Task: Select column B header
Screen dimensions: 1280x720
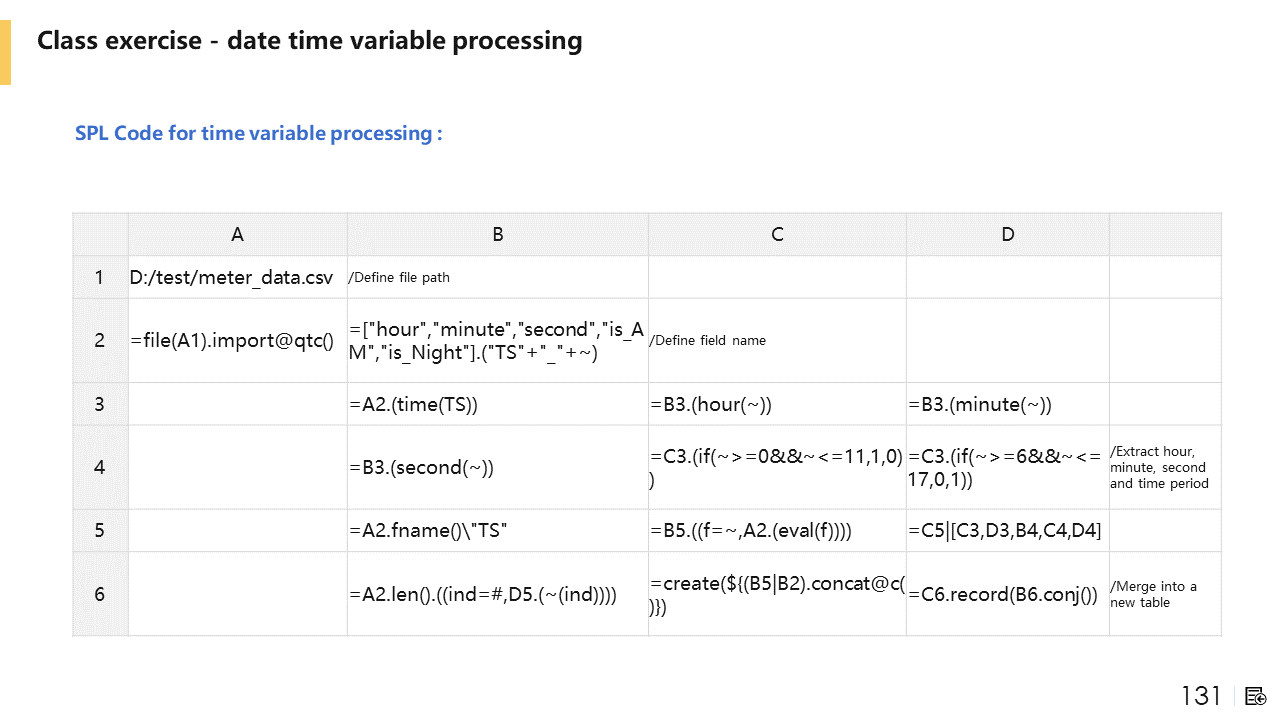Action: [497, 234]
